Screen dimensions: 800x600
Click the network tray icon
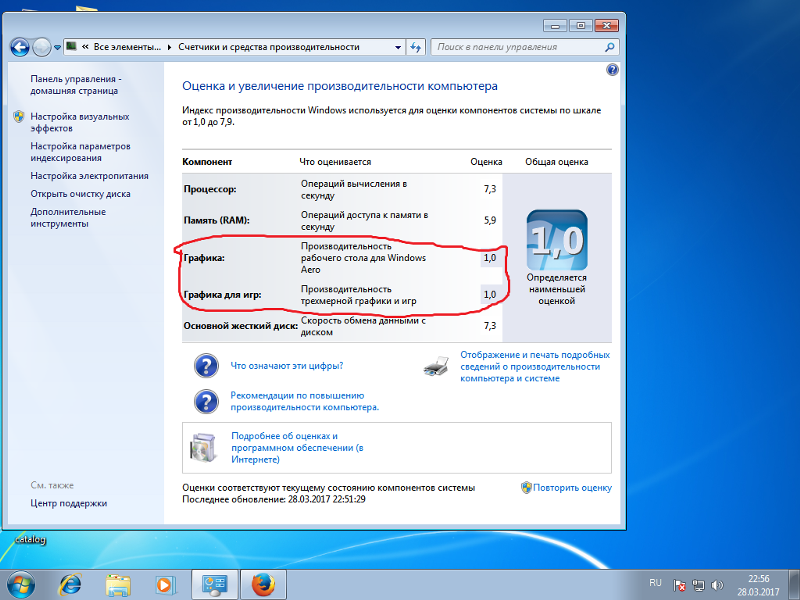(698, 585)
